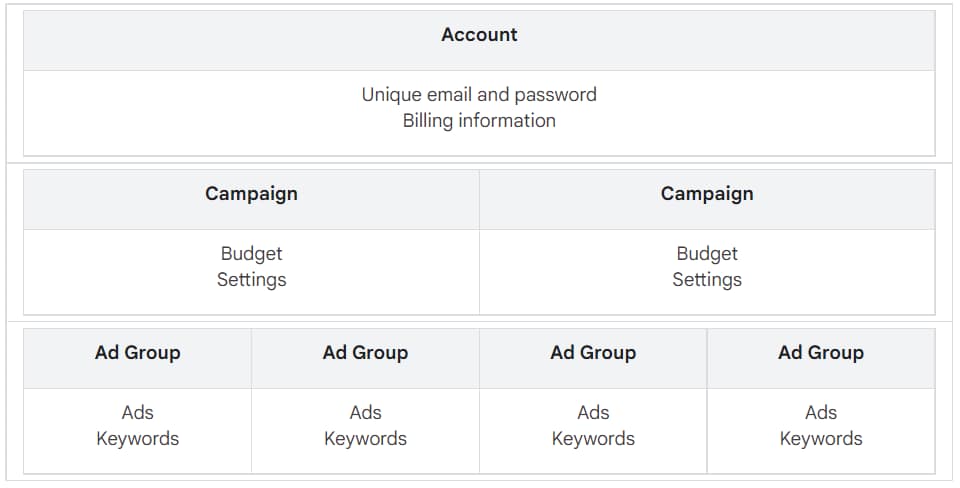Select the first Ad Group header
960x488 pixels.
coord(137,358)
